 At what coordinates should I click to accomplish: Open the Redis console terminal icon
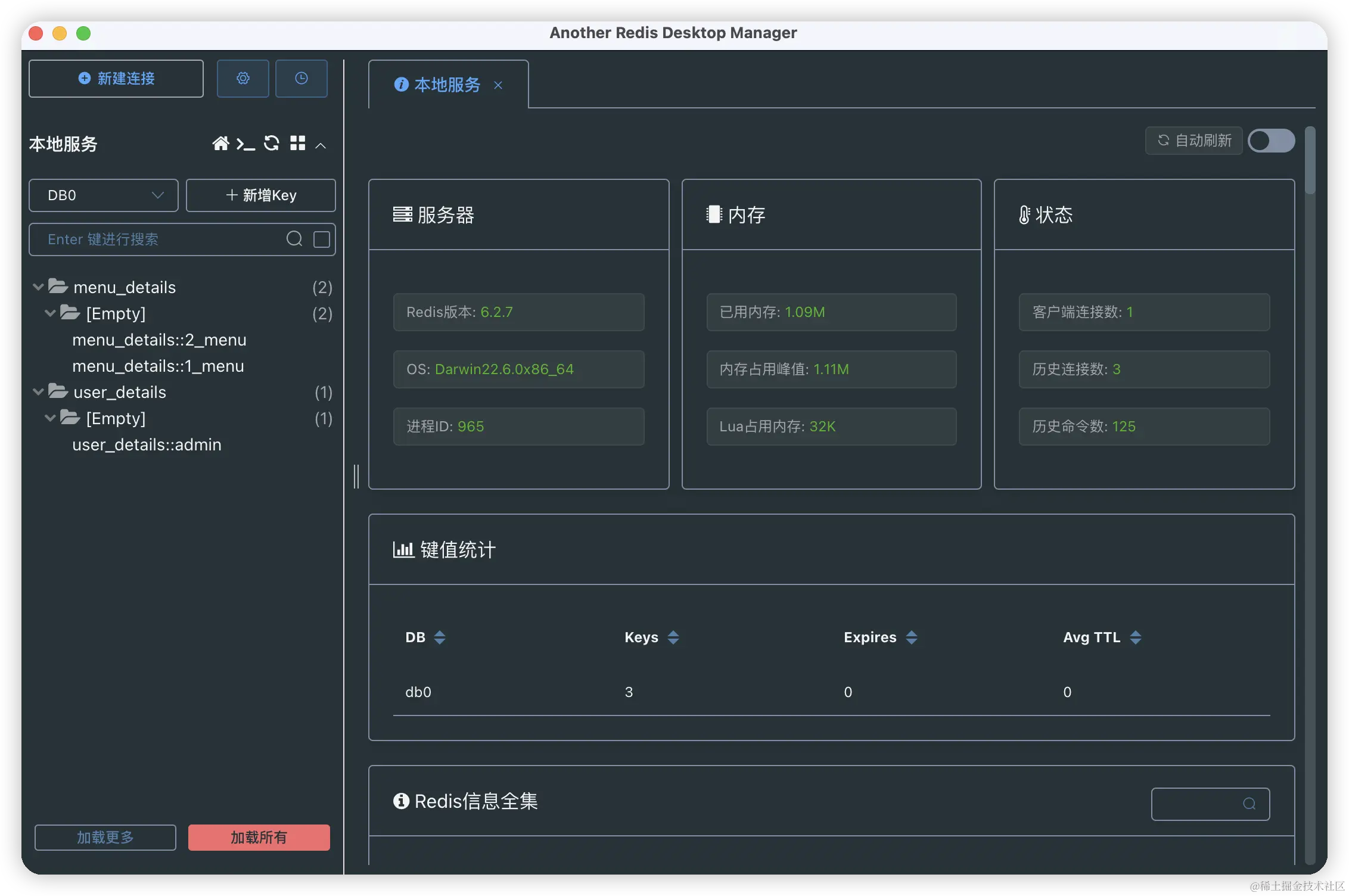(245, 144)
